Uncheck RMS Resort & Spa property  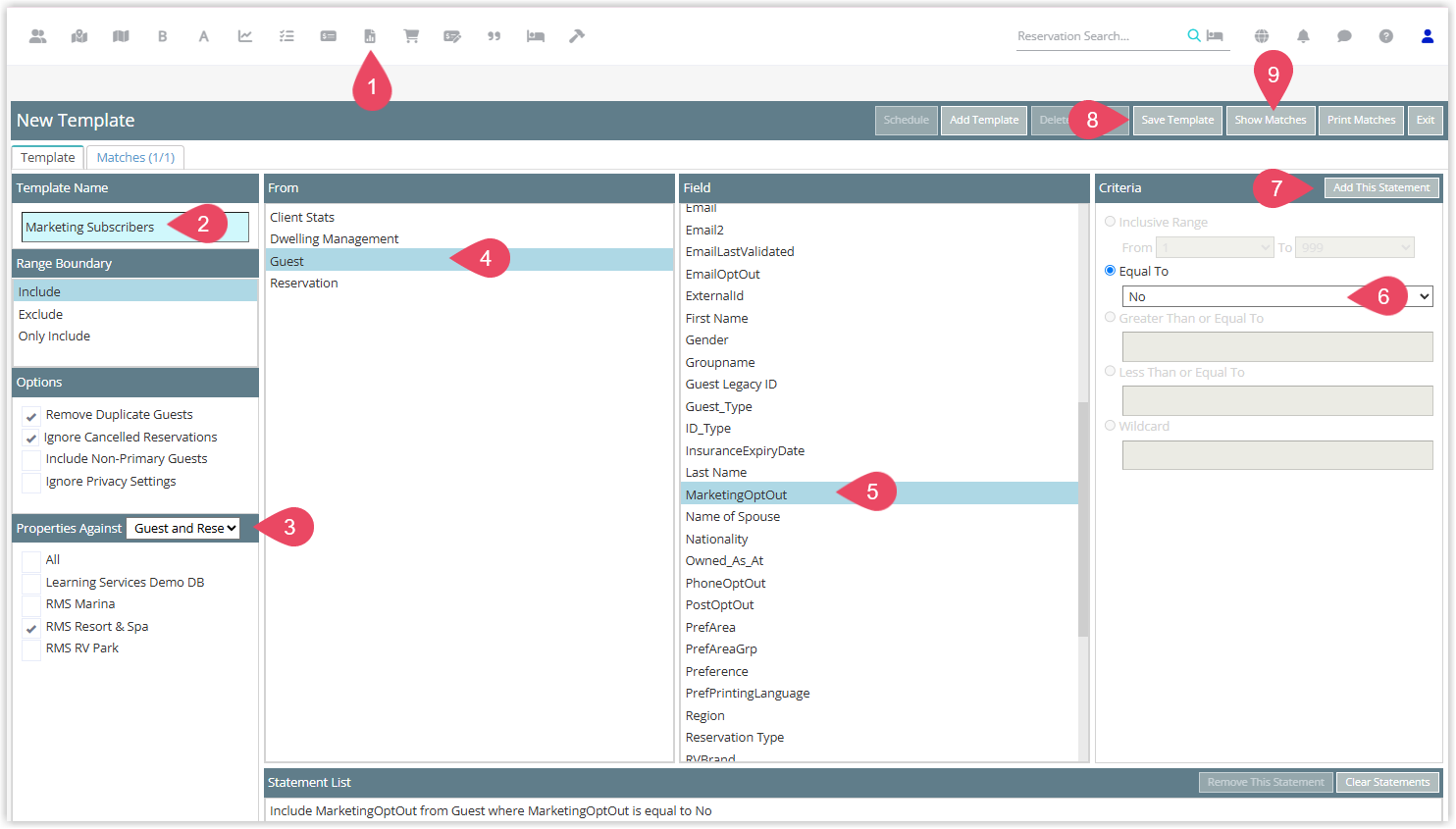coord(31,628)
